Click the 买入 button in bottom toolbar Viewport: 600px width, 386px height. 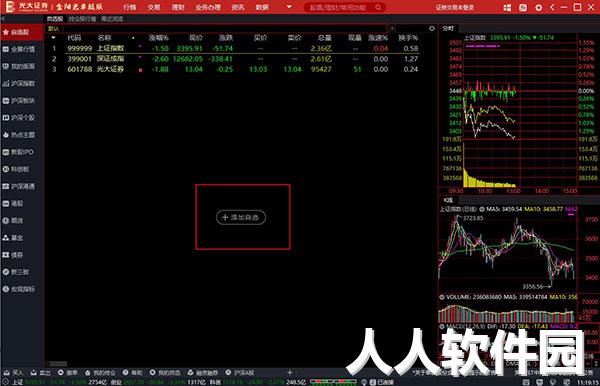14,372
